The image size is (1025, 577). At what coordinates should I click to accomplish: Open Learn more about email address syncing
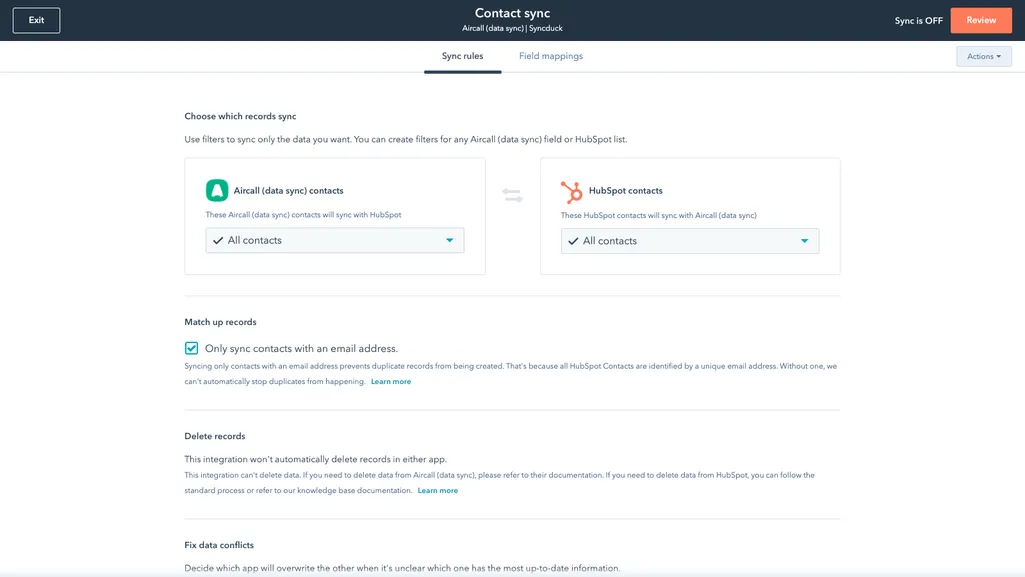coord(391,381)
